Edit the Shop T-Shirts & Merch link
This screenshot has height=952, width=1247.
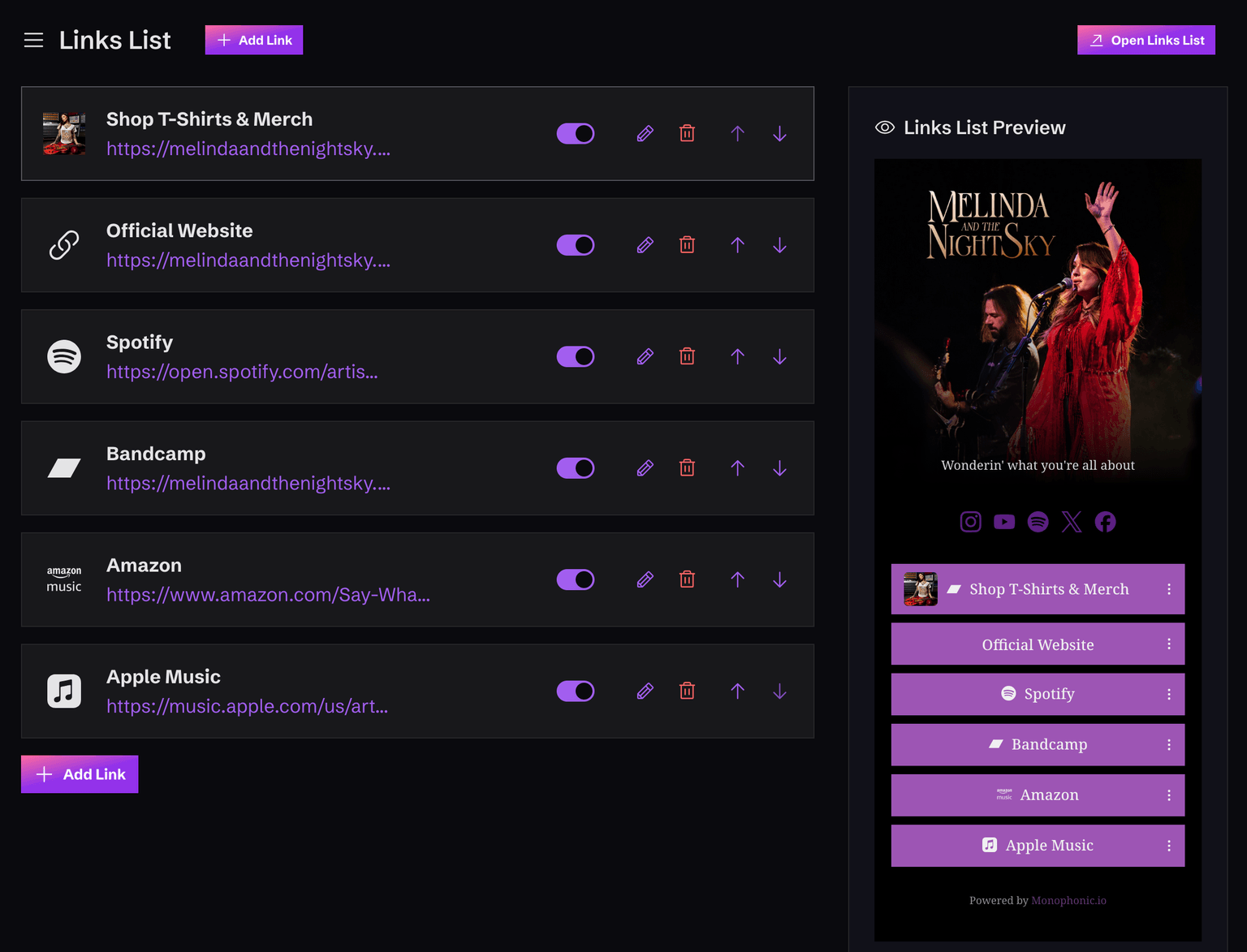coord(645,134)
